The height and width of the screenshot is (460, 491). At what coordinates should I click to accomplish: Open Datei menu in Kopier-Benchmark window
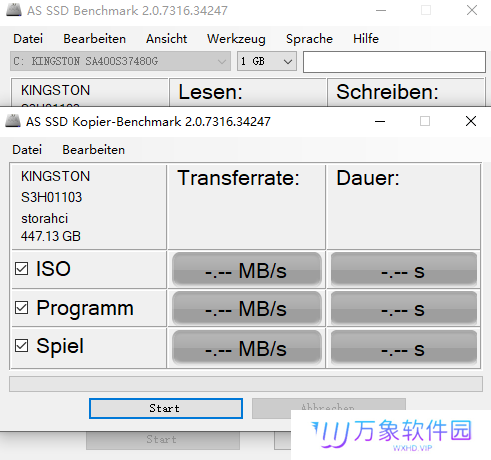[27, 150]
